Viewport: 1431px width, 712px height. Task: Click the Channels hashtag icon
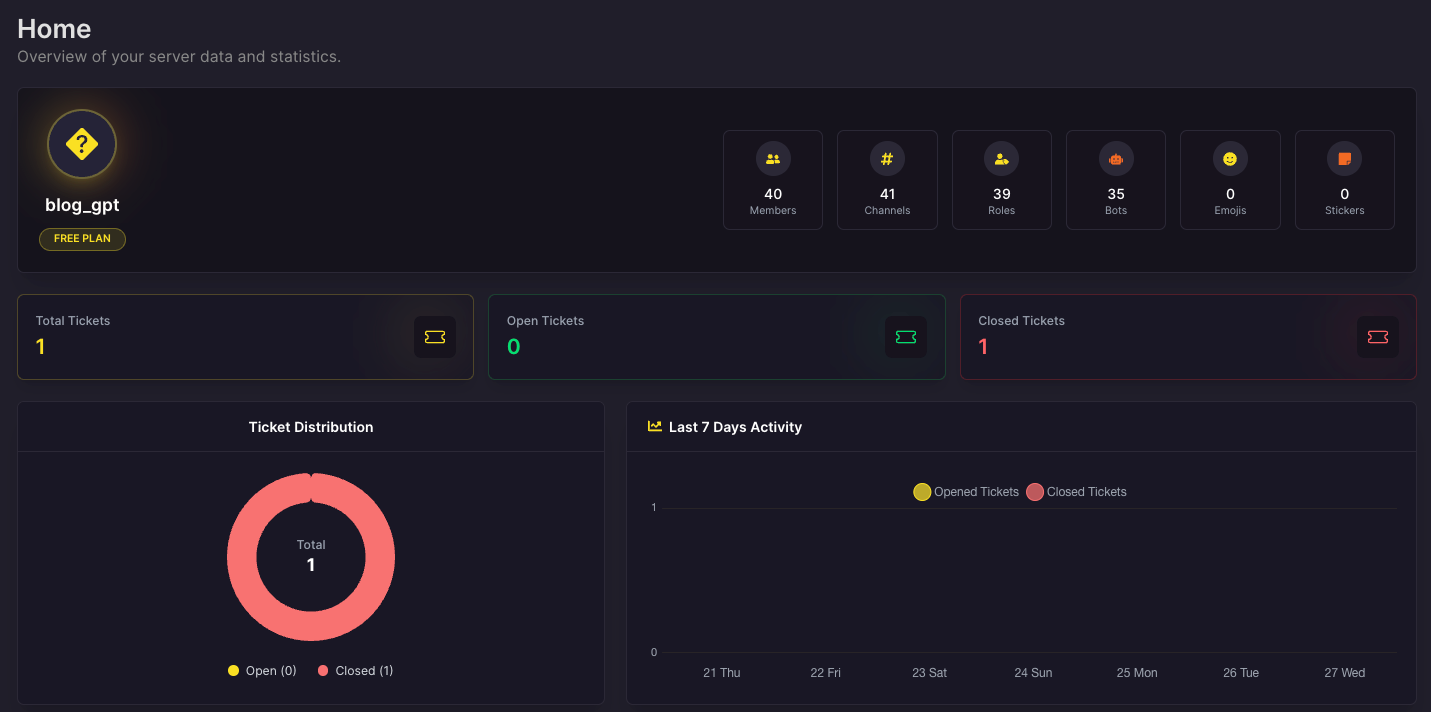point(887,158)
